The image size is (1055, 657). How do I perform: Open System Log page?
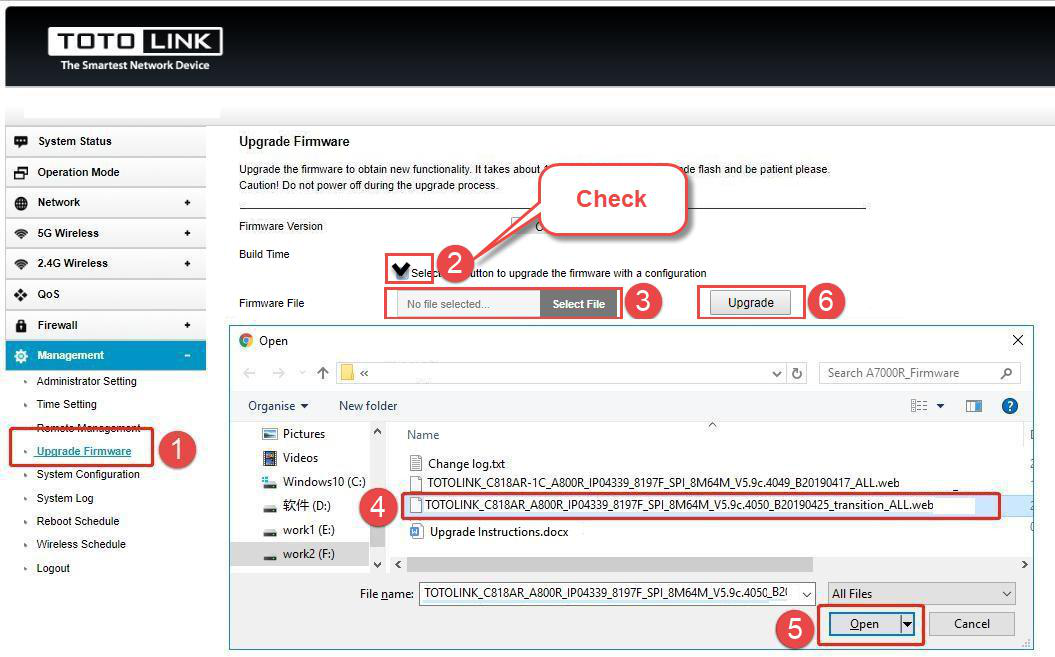pos(65,498)
